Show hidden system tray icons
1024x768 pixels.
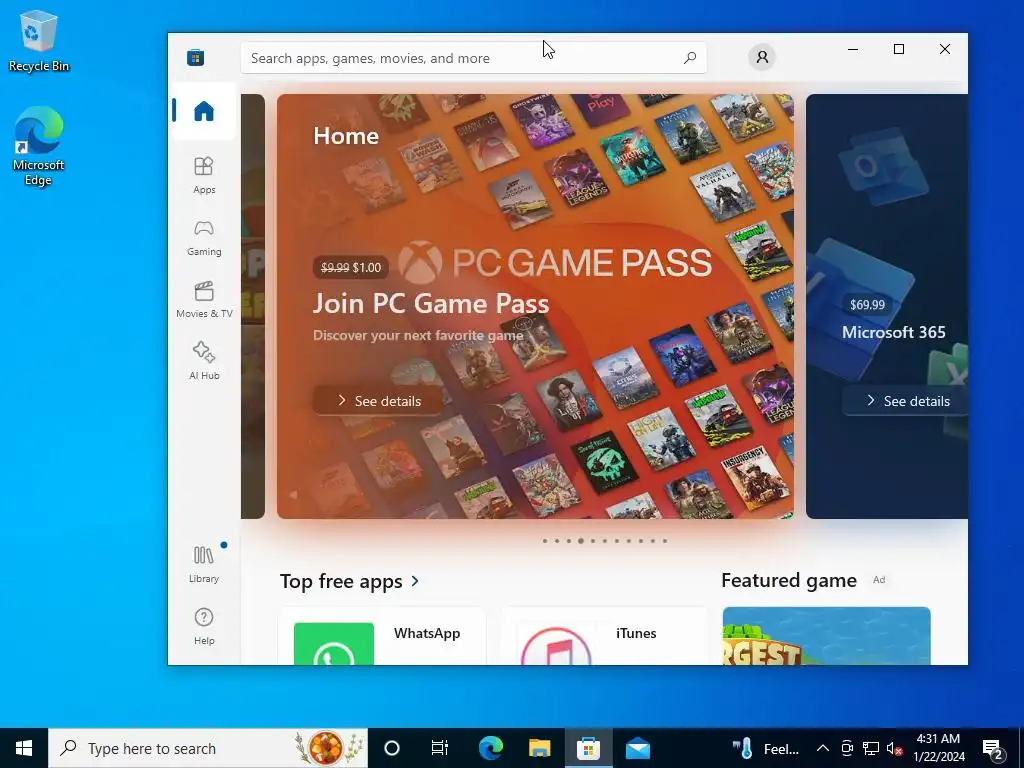click(x=823, y=748)
